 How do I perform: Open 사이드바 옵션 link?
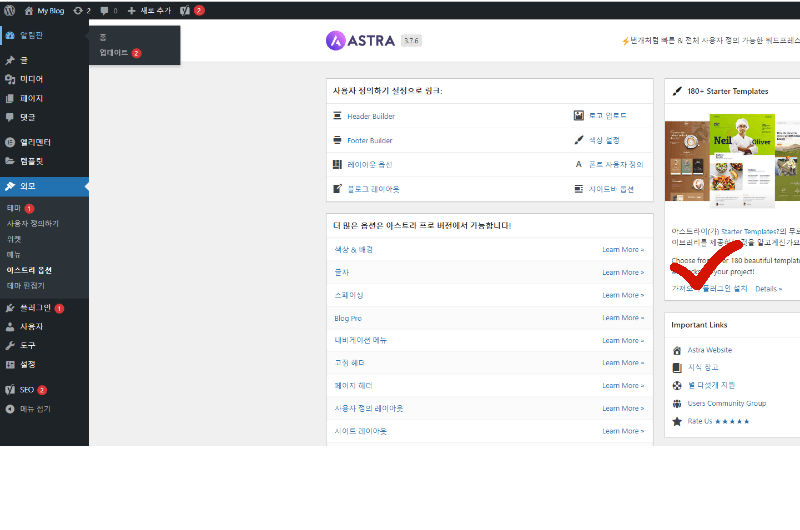click(611, 189)
